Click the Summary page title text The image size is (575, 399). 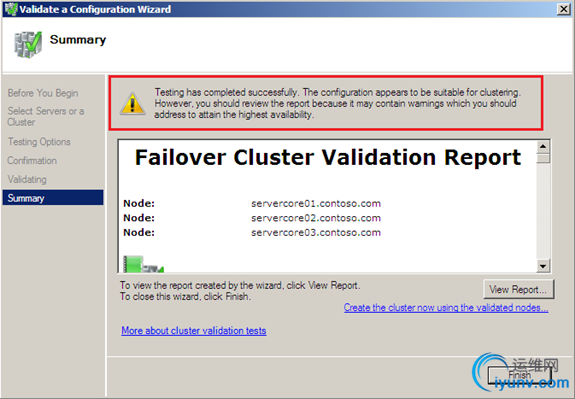[78, 40]
